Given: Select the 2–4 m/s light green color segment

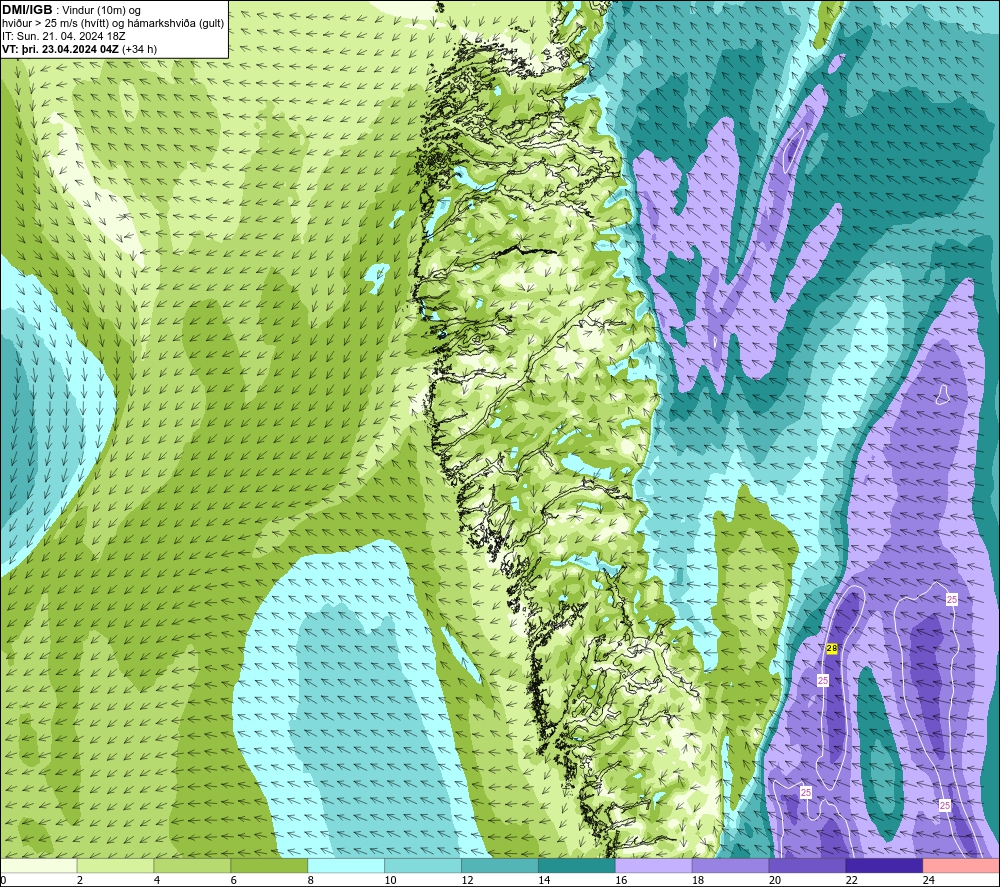Looking at the screenshot, I should coord(115,865).
